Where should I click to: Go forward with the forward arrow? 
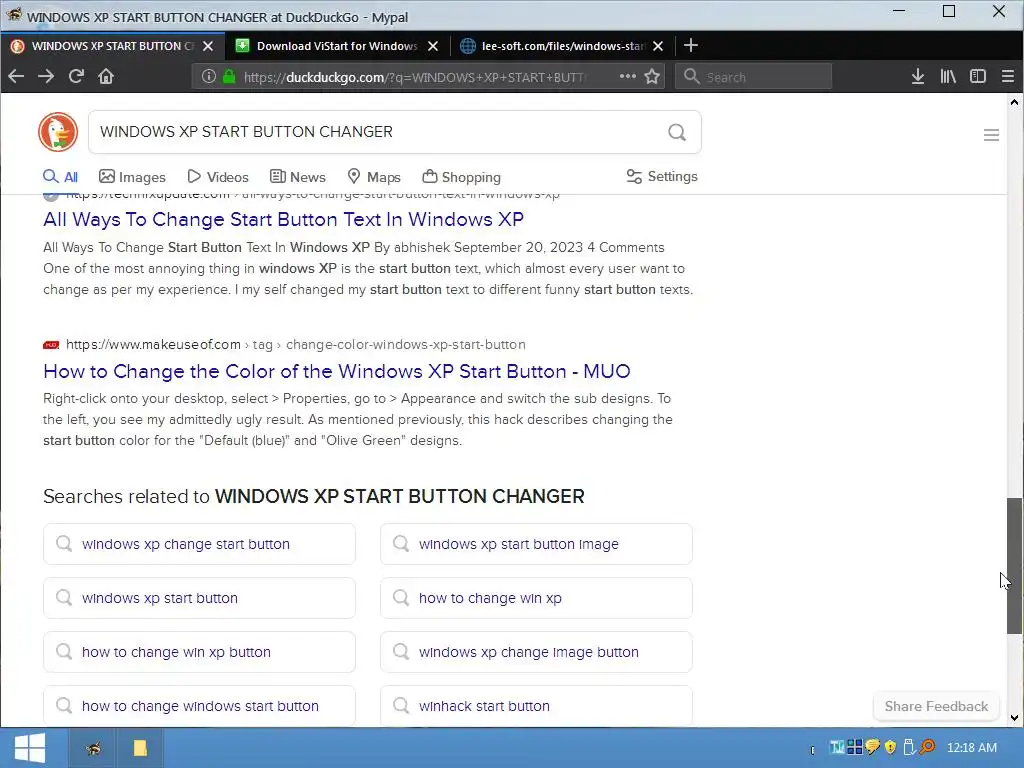pyautogui.click(x=46, y=76)
